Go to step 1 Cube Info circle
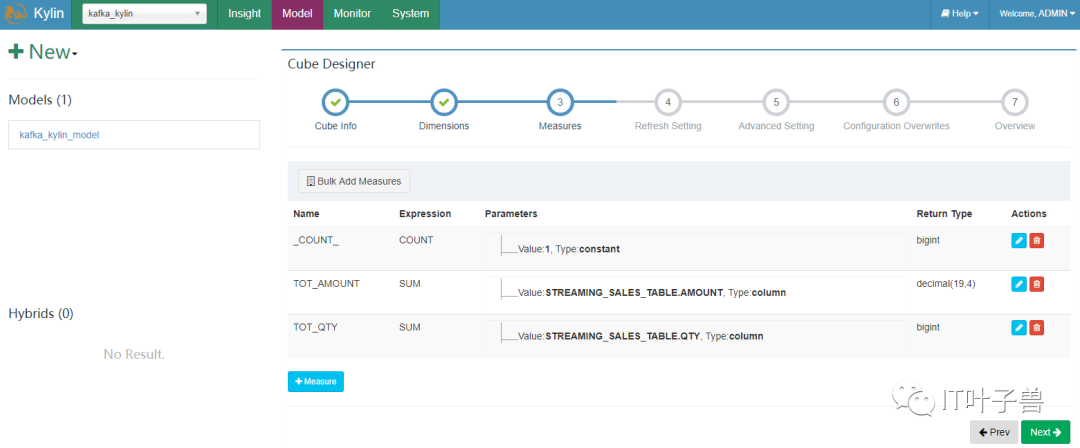 pos(335,103)
